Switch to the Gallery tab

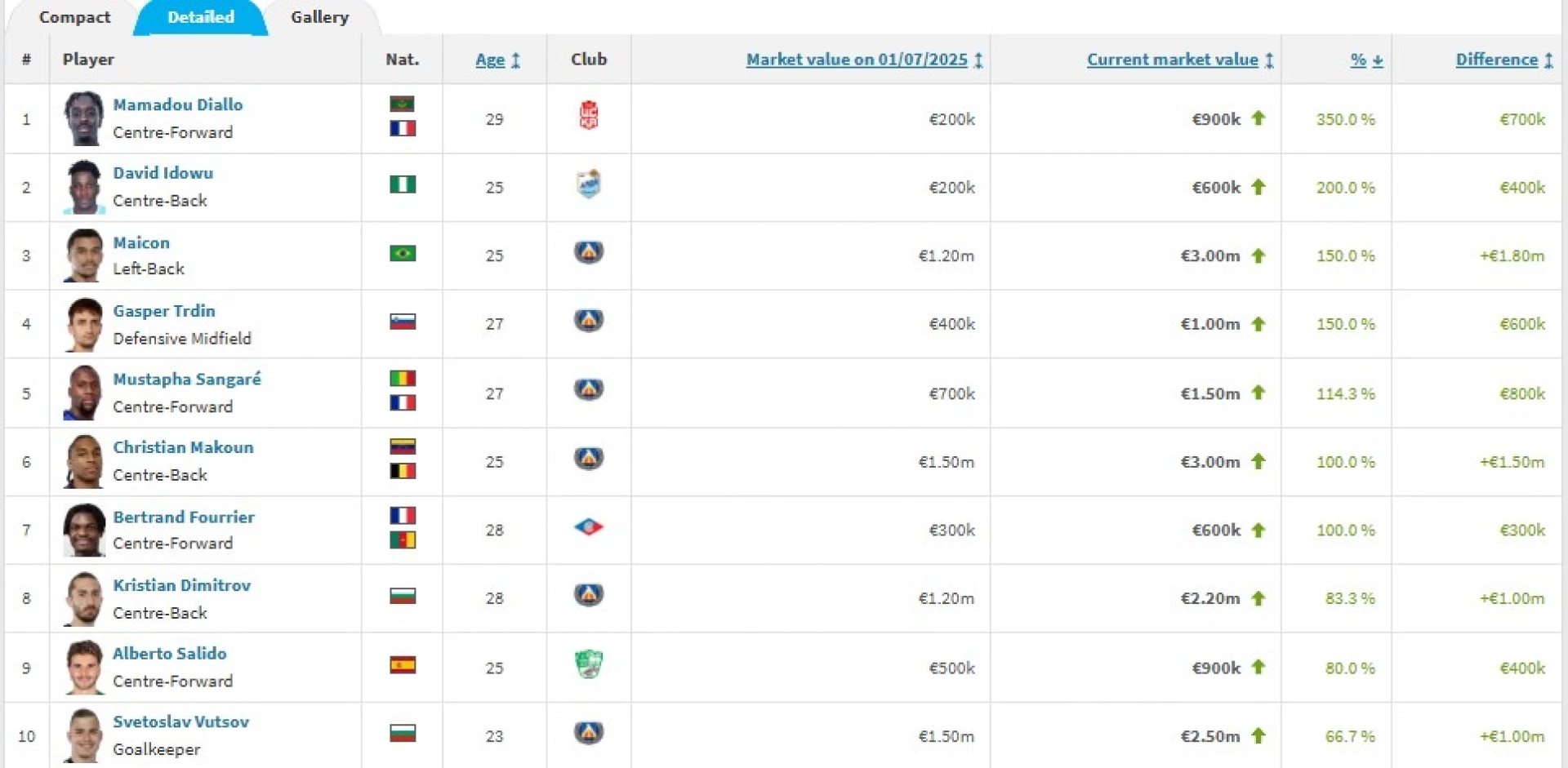pyautogui.click(x=319, y=17)
